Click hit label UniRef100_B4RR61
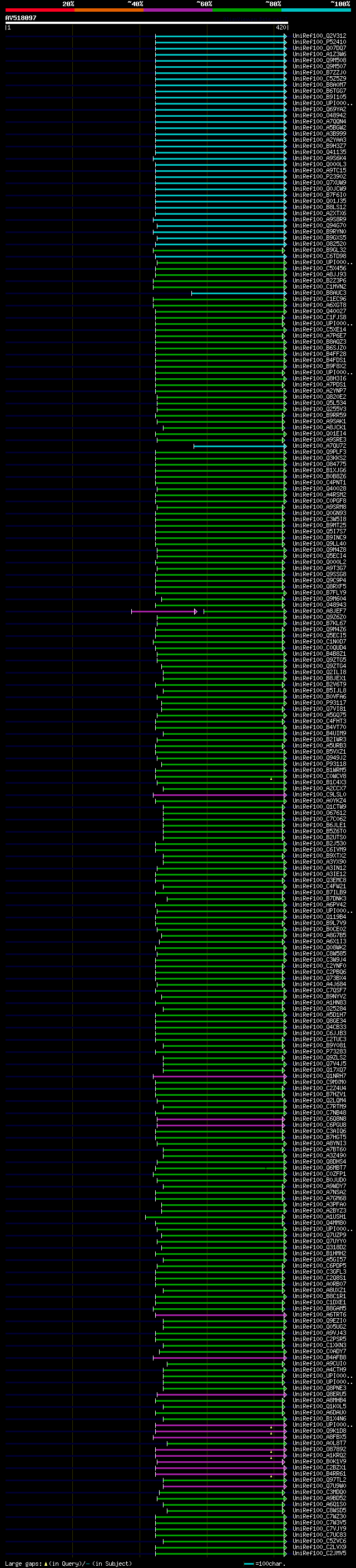356x1568 pixels. pyautogui.click(x=319, y=1473)
